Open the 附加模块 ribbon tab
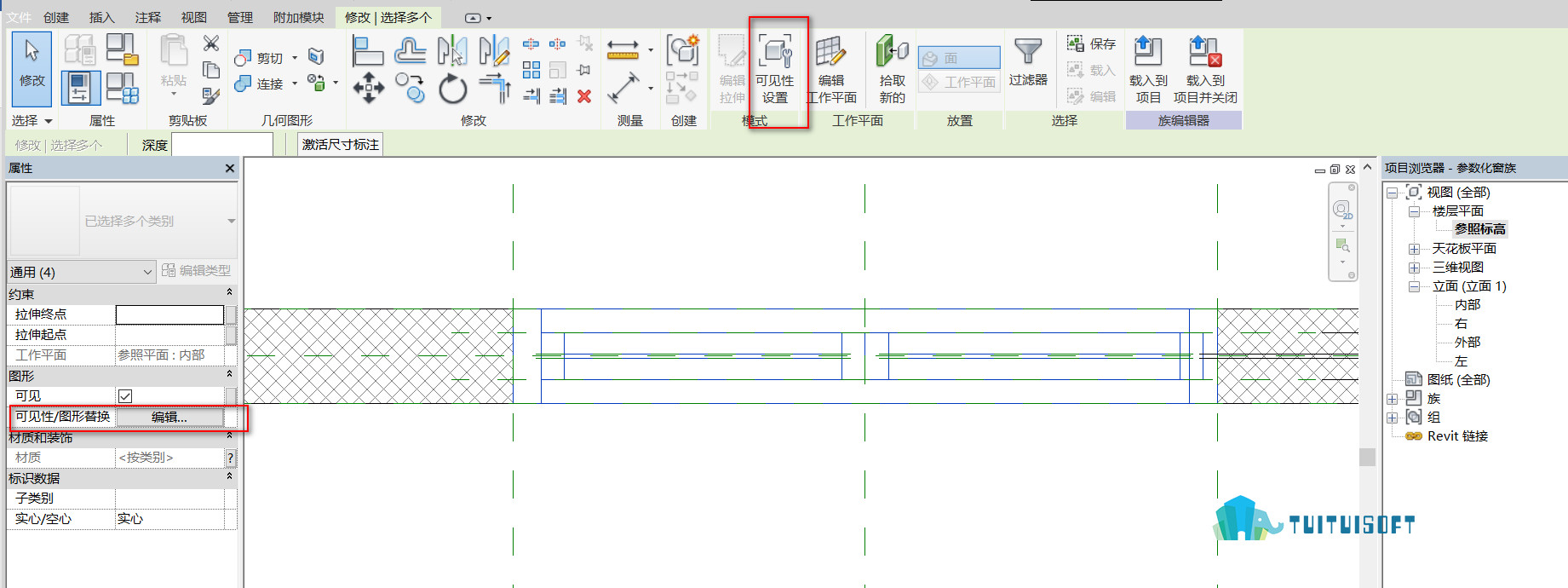The width and height of the screenshot is (1568, 588). [299, 17]
